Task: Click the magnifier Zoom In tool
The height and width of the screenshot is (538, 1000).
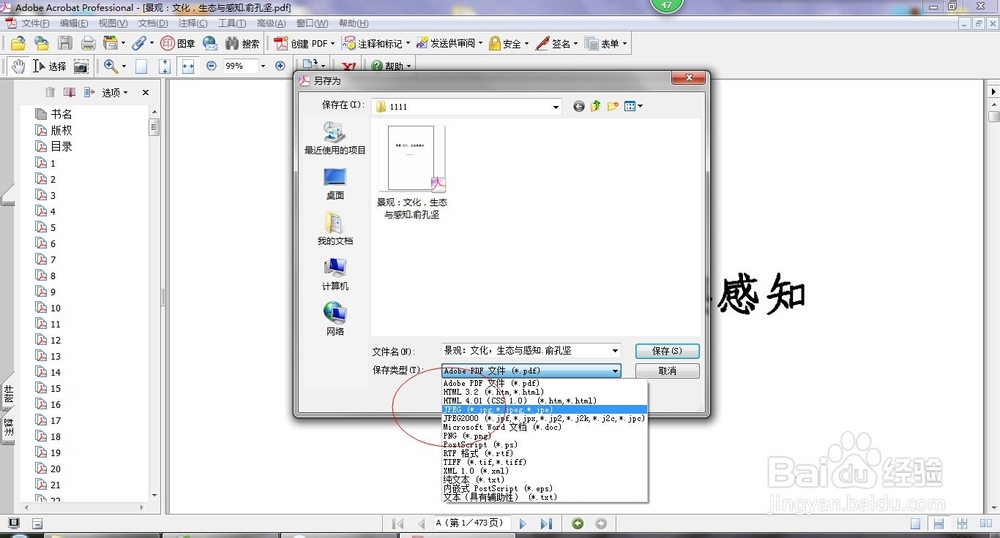Action: pyautogui.click(x=110, y=66)
